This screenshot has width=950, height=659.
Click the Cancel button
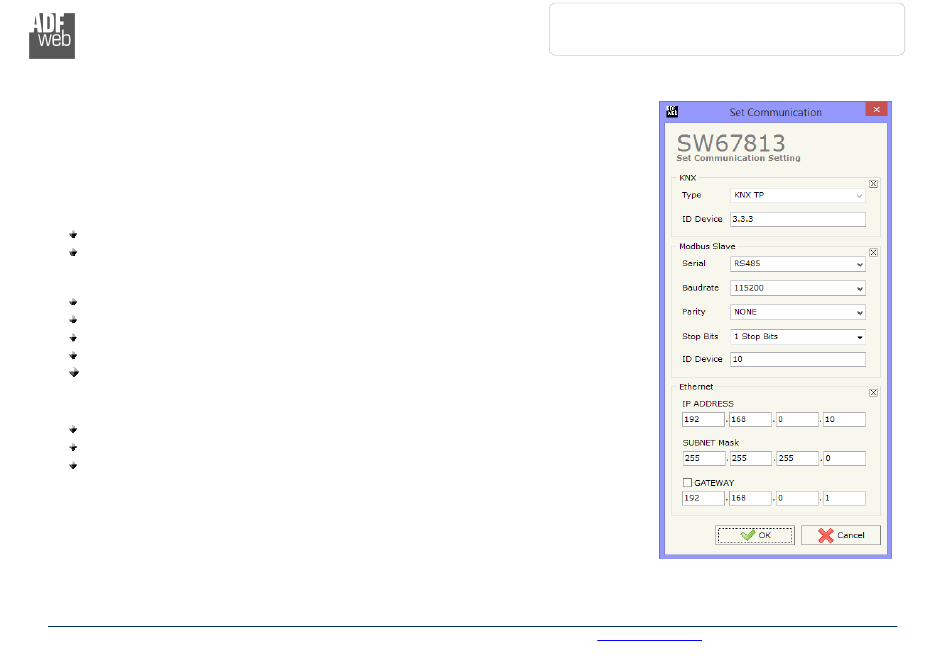tap(840, 535)
